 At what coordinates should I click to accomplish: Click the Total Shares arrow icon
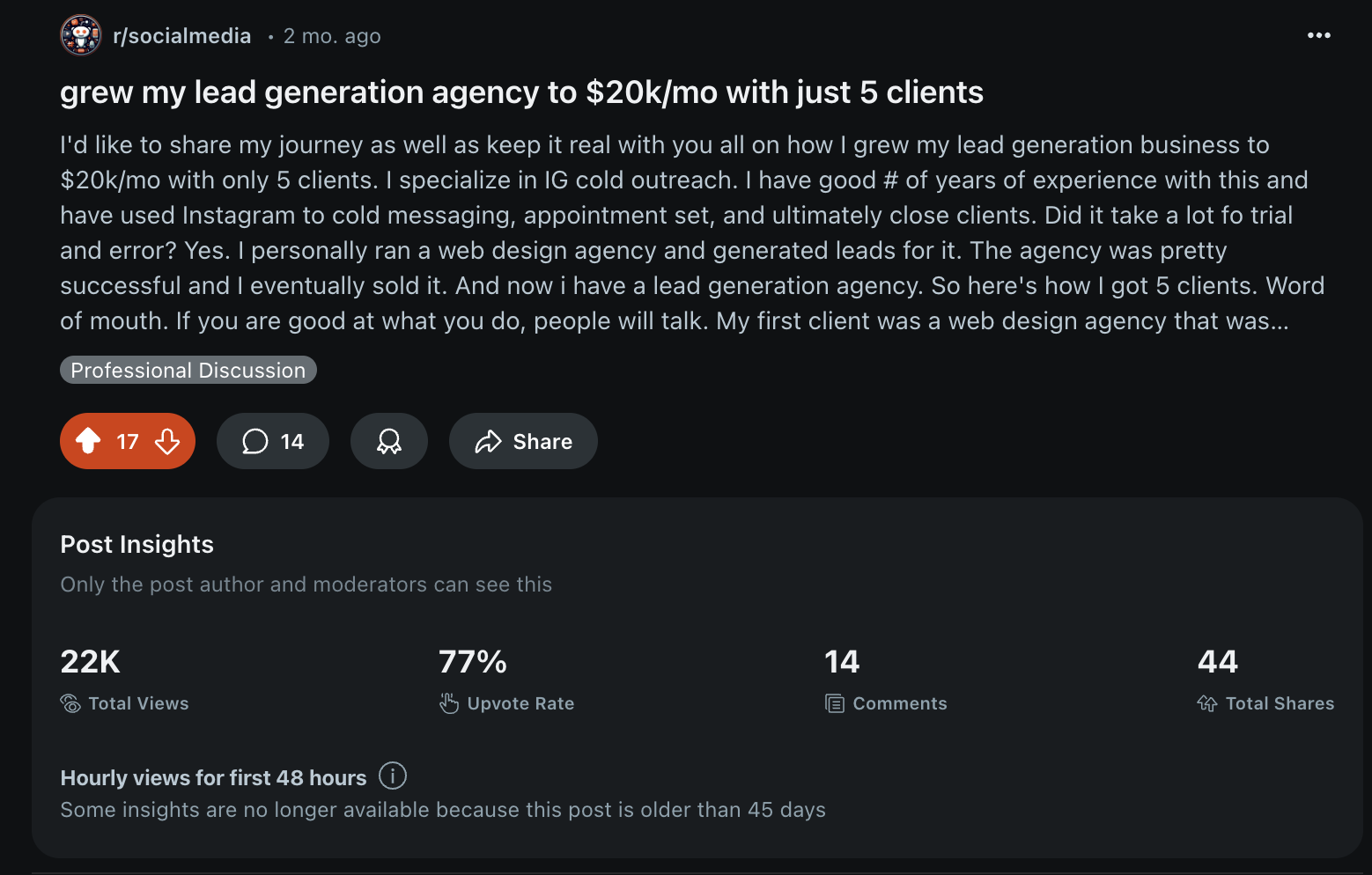pos(1207,703)
